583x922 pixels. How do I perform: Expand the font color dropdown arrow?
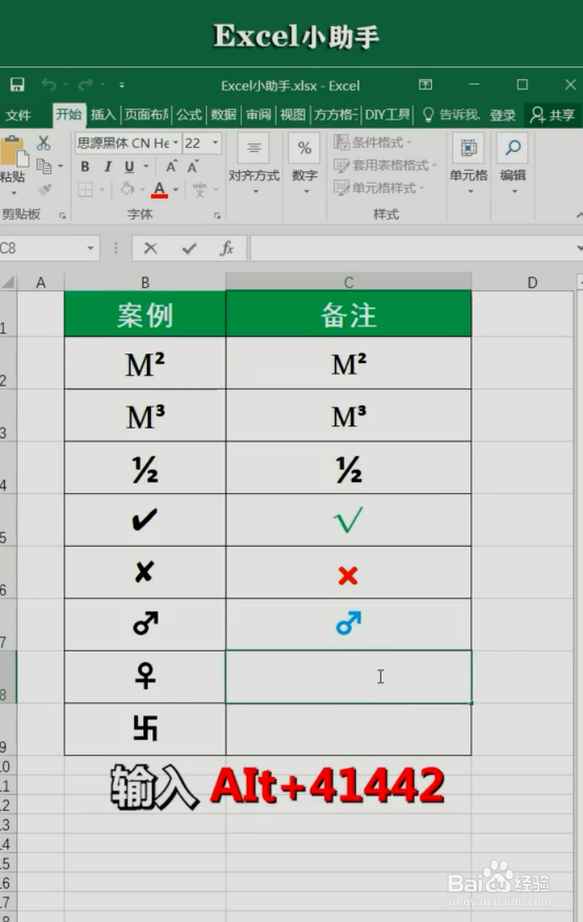point(176,189)
